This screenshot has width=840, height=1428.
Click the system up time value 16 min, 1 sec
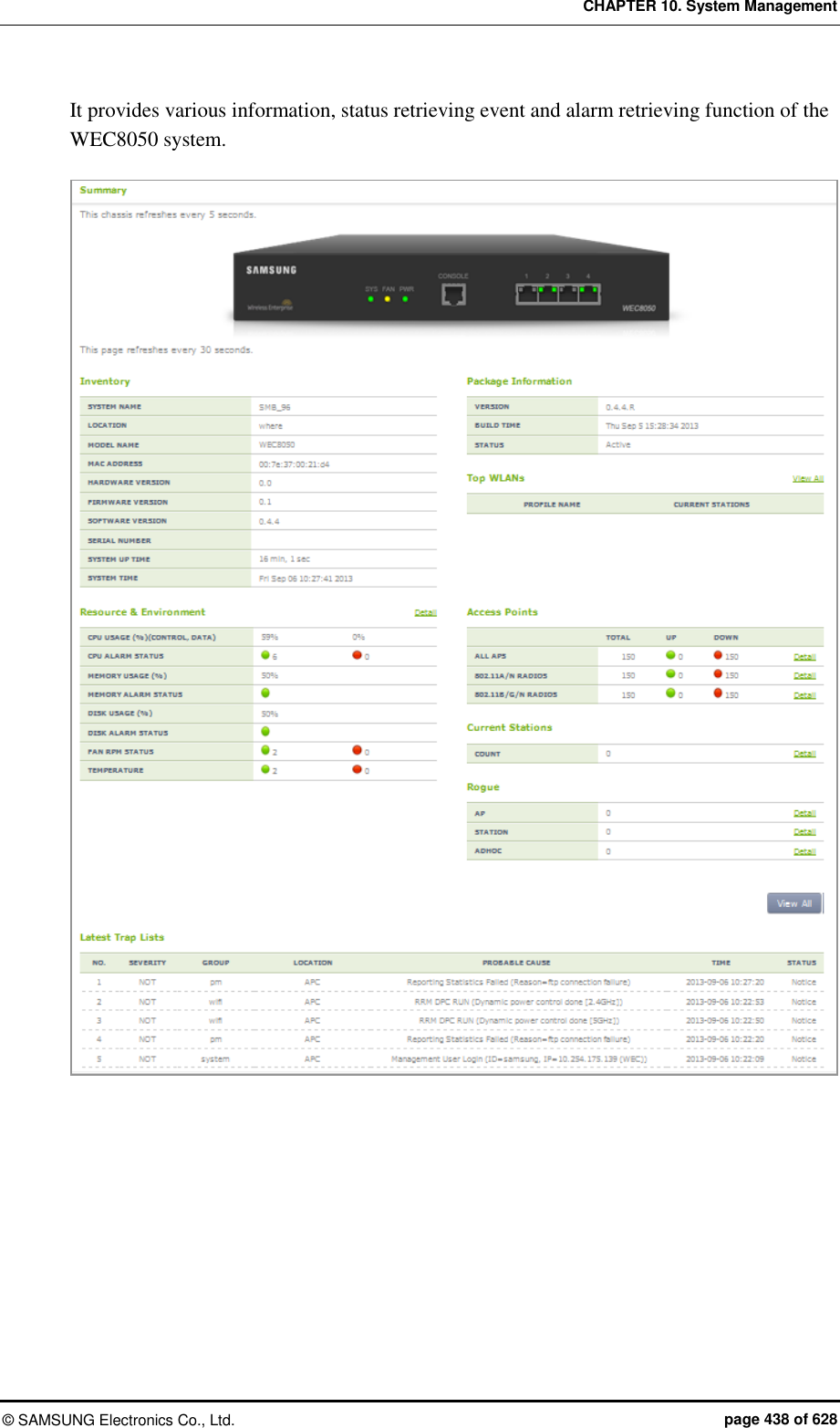[x=285, y=559]
